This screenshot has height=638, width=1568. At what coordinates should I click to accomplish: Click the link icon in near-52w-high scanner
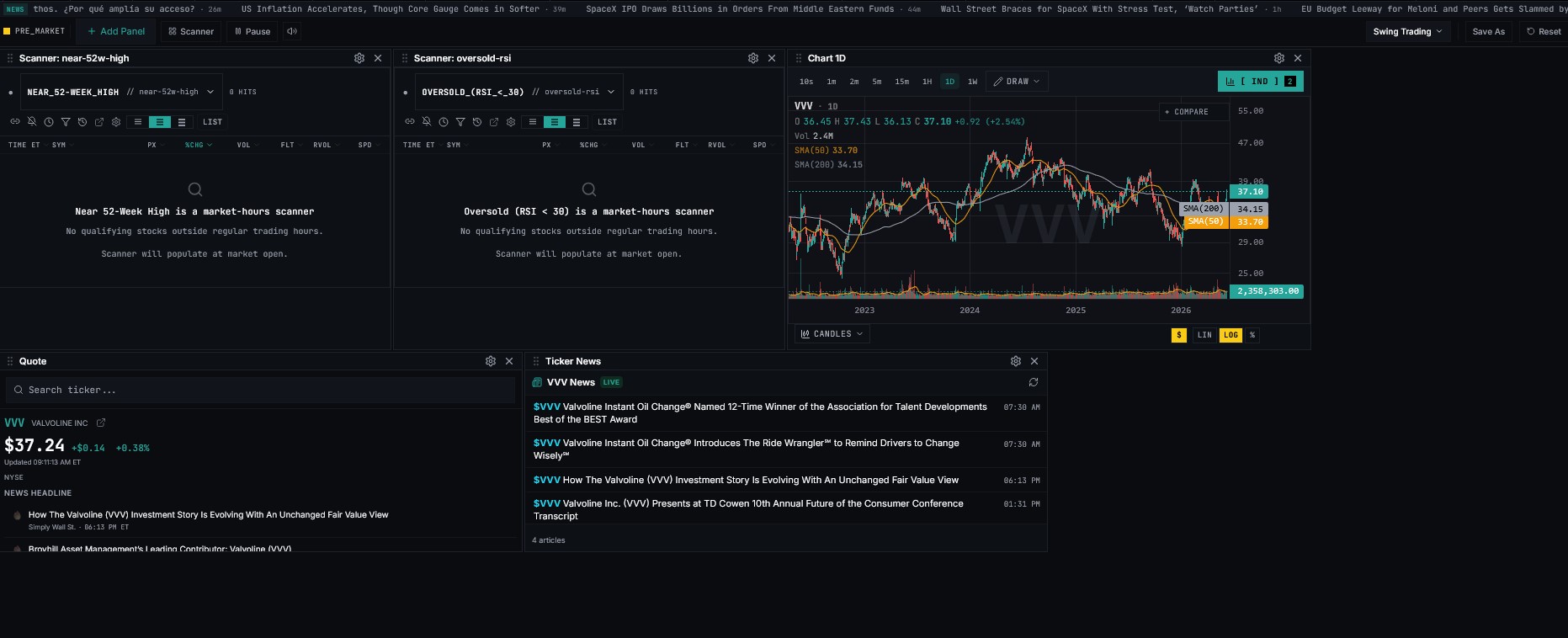15,122
